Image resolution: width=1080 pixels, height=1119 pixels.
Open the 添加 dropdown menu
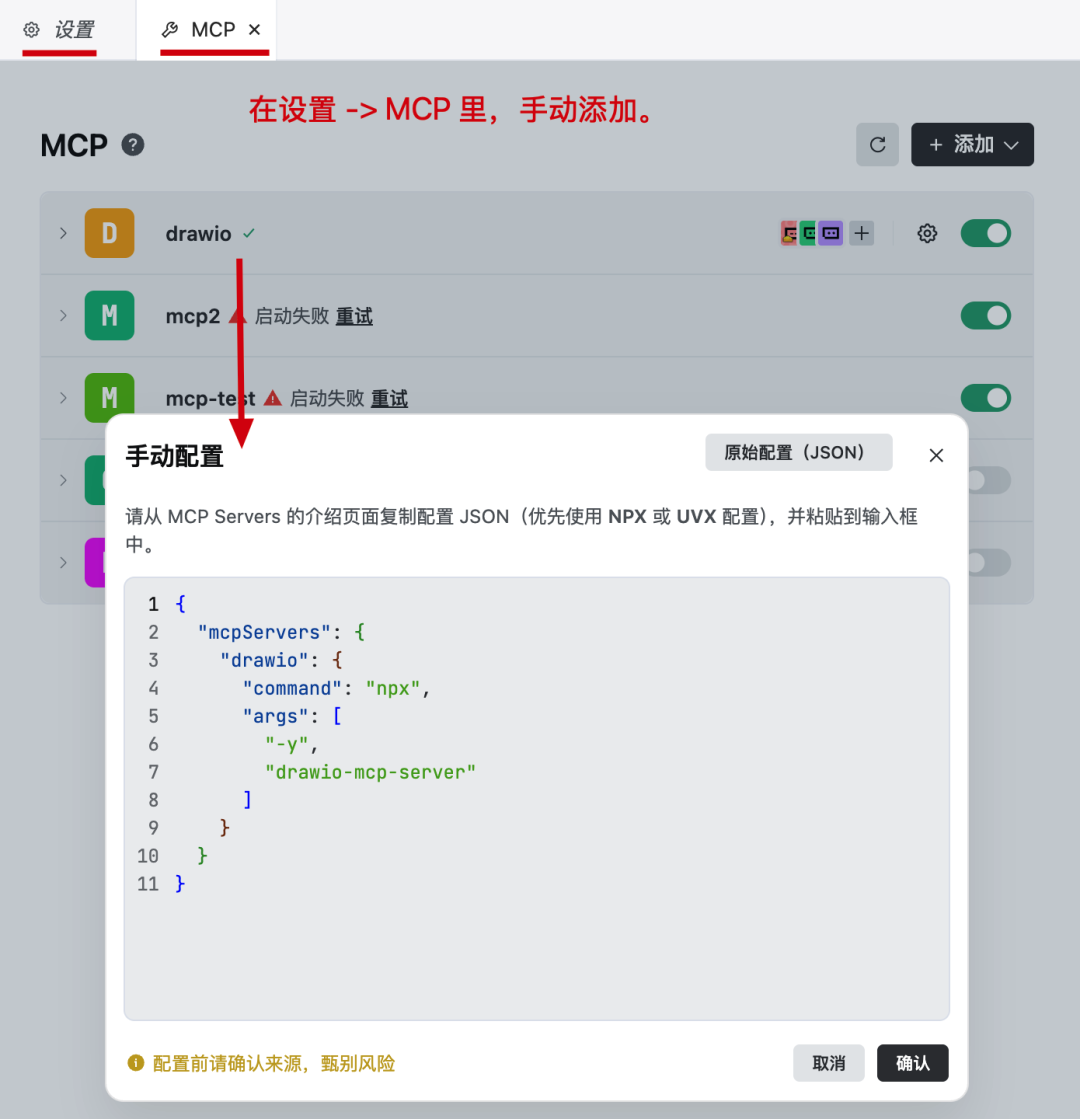pos(971,144)
